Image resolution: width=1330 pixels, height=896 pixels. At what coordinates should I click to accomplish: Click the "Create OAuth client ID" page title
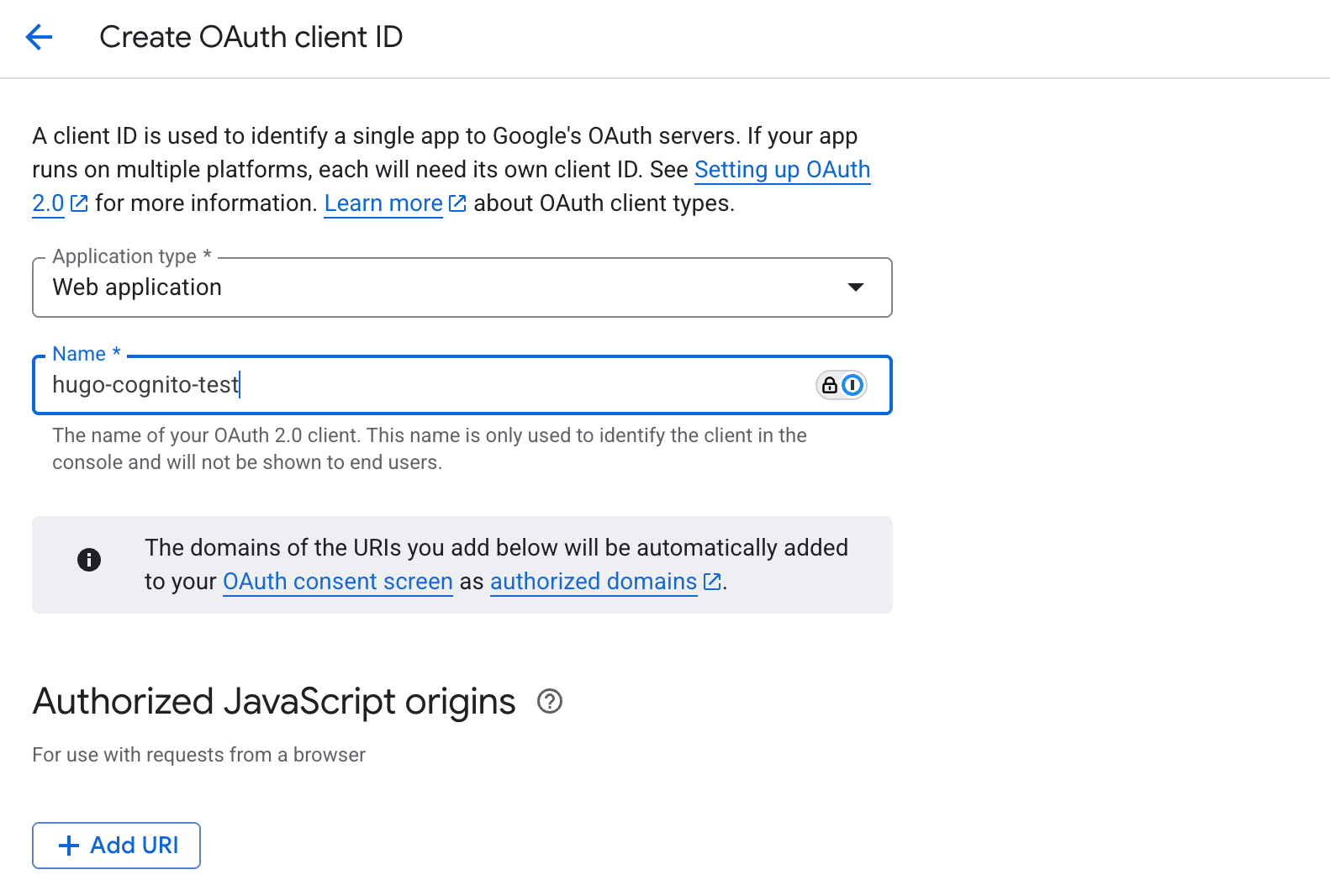[x=251, y=37]
